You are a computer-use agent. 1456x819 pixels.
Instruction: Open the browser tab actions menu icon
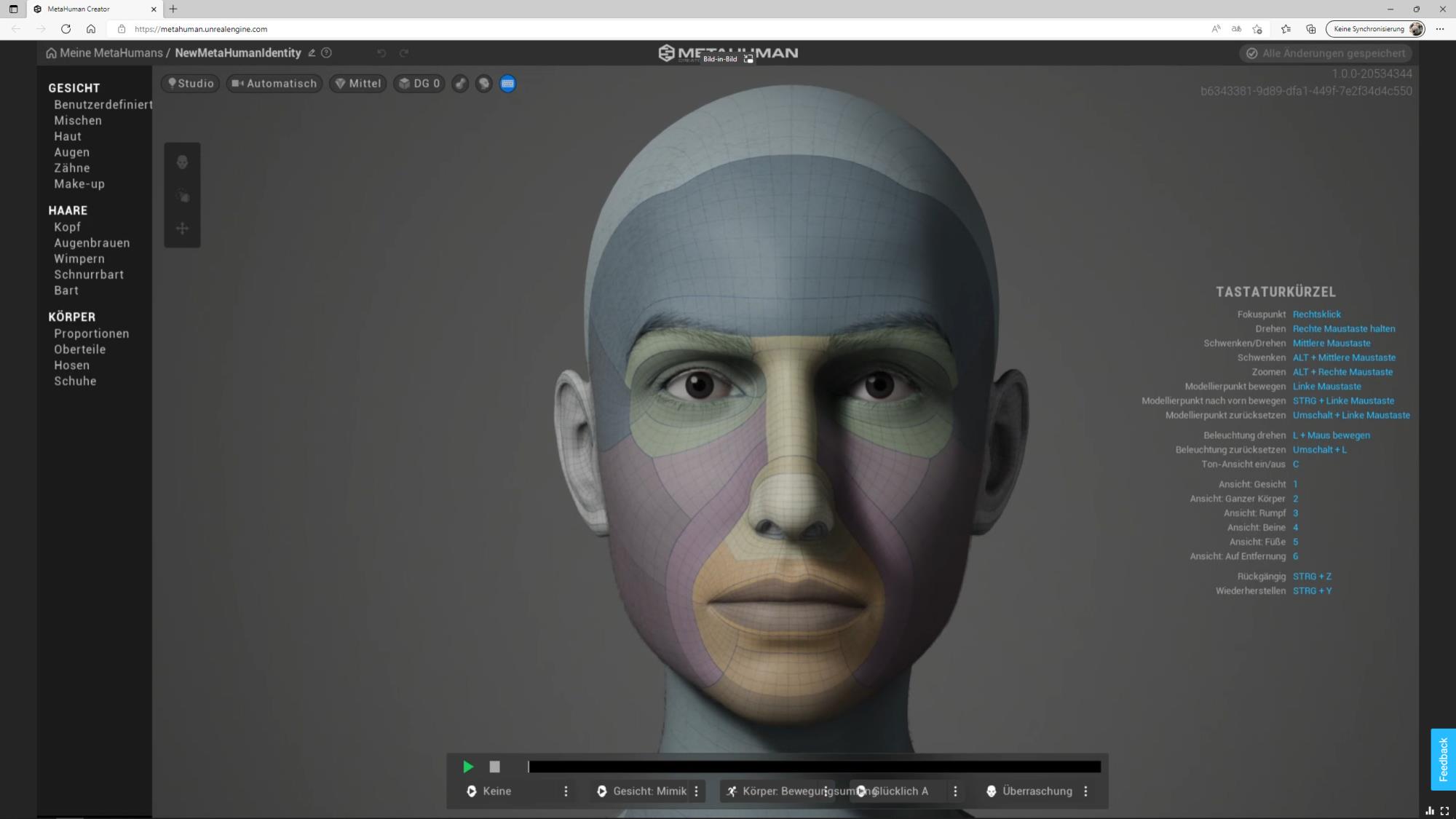click(x=13, y=9)
